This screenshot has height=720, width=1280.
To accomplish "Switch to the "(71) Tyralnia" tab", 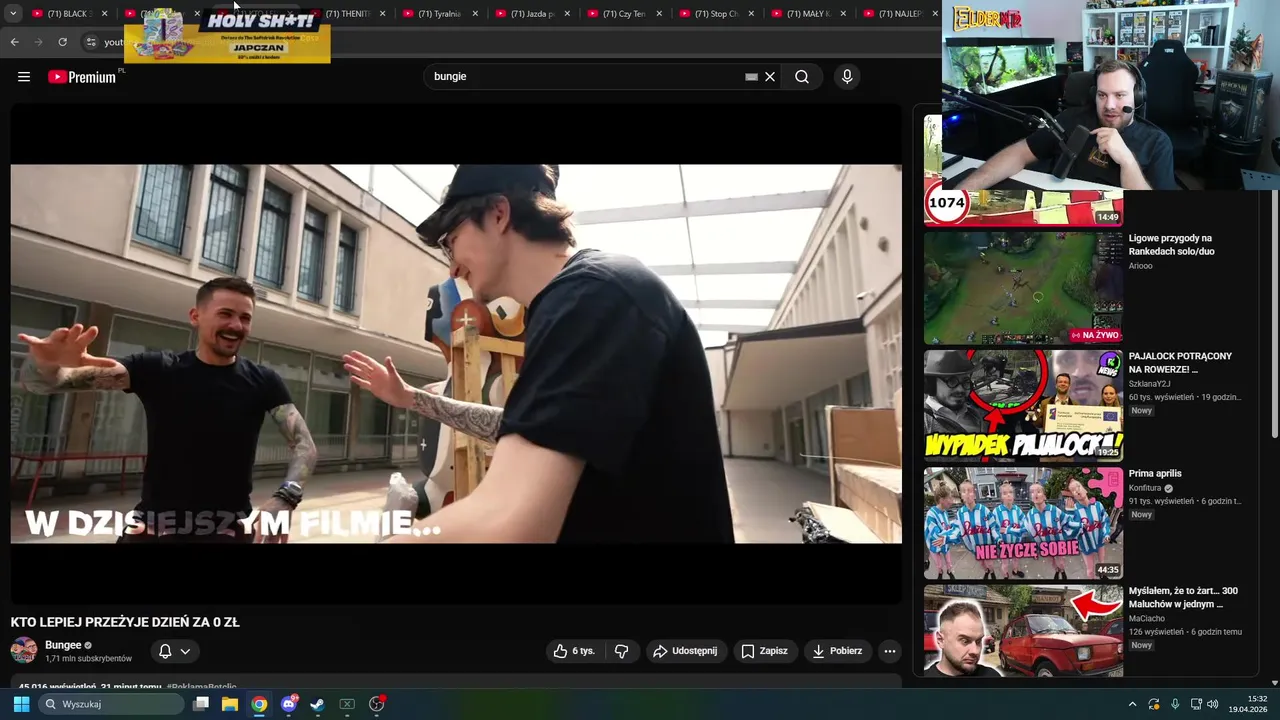I will tap(438, 14).
